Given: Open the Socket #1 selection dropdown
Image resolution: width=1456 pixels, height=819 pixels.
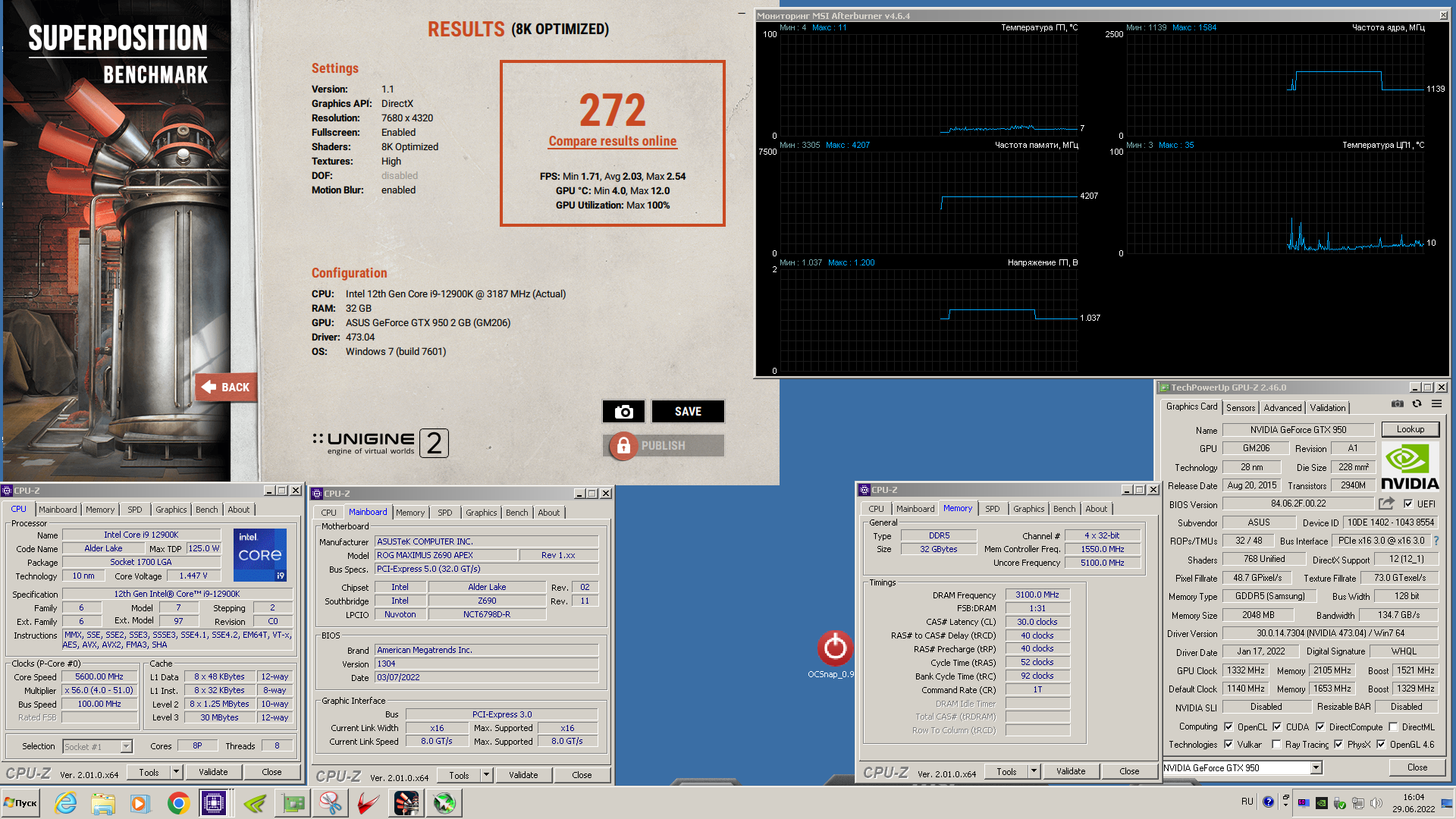Looking at the screenshot, I should [x=126, y=746].
